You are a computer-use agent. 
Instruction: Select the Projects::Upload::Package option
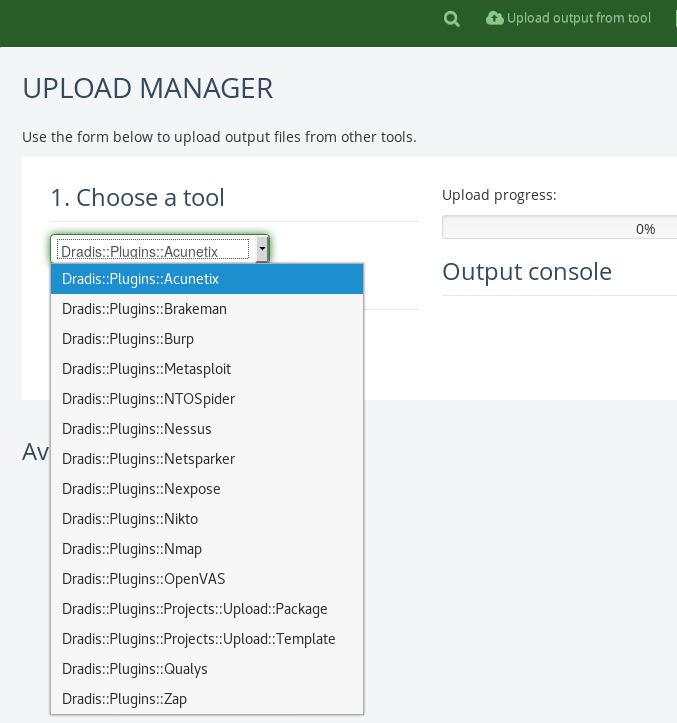(207, 609)
